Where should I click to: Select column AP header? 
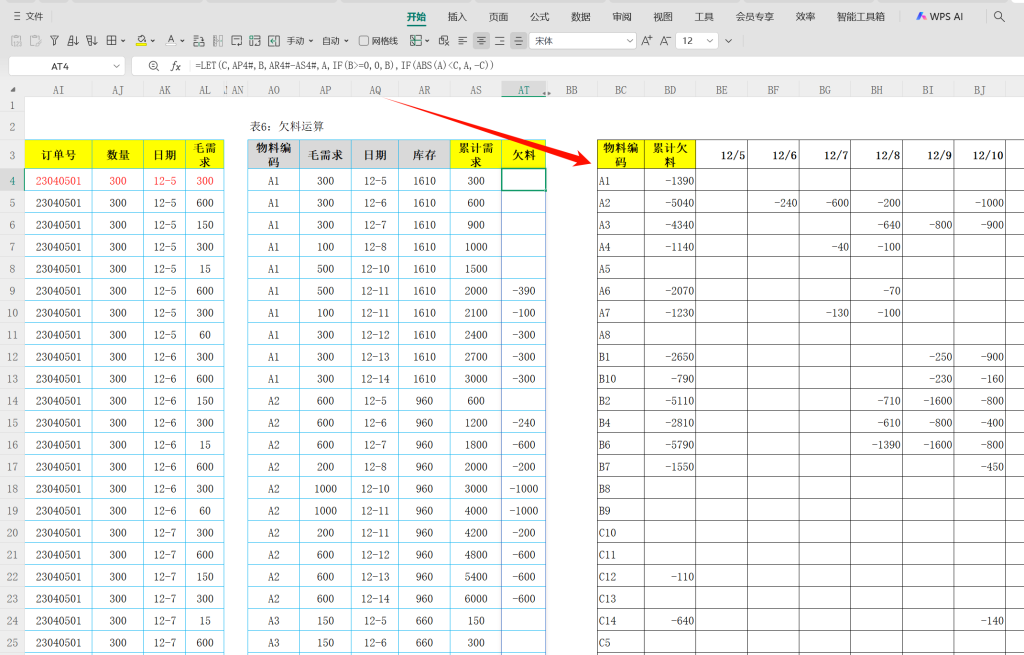(325, 90)
